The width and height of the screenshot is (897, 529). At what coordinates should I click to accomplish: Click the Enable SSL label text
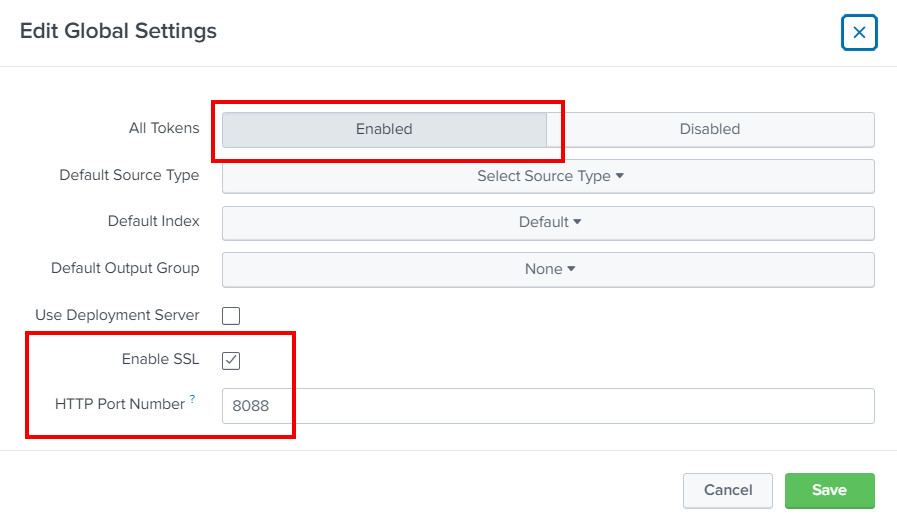tap(160, 359)
